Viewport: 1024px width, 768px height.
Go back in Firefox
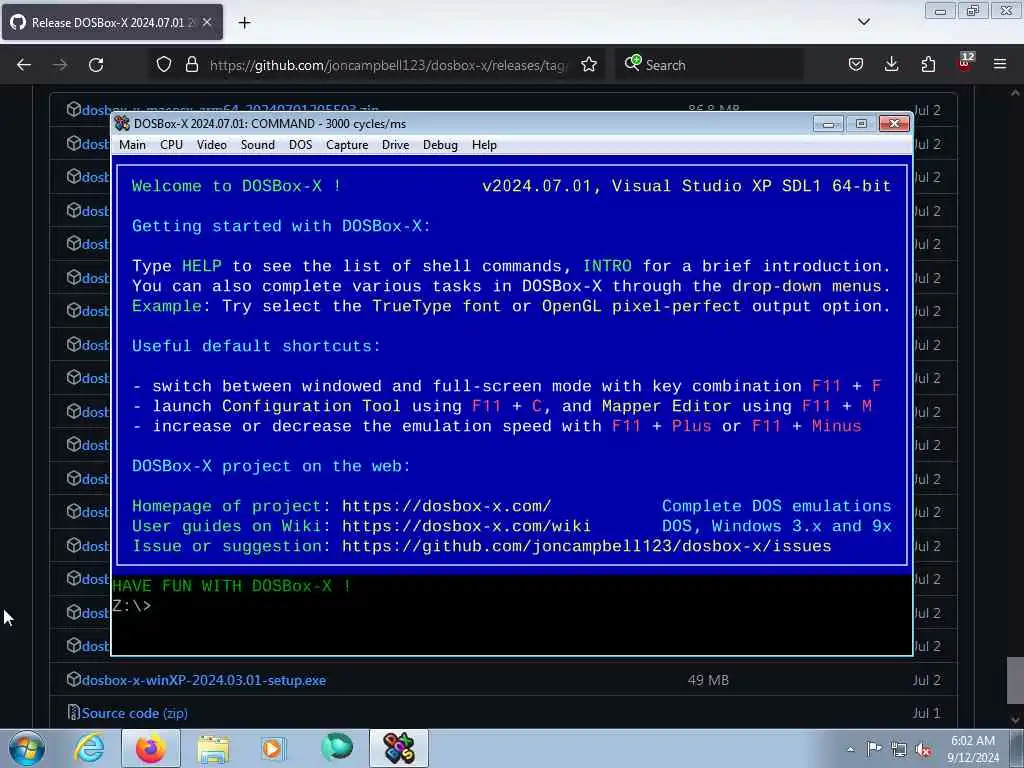pyautogui.click(x=24, y=65)
